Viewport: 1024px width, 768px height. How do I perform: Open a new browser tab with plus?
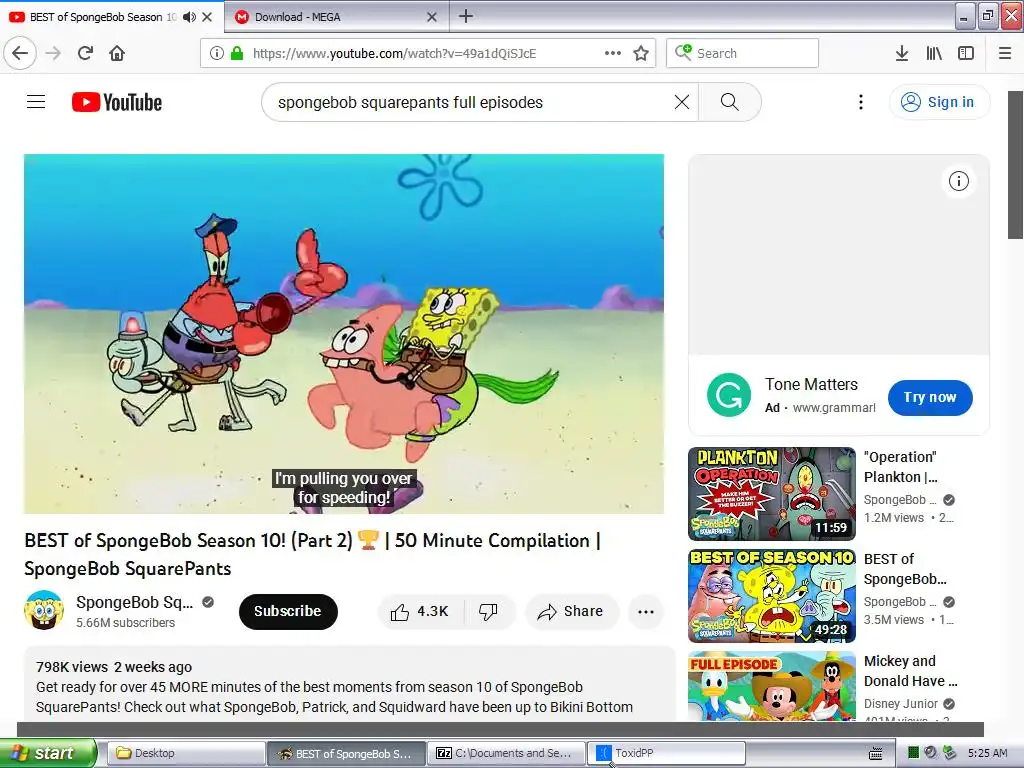466,16
